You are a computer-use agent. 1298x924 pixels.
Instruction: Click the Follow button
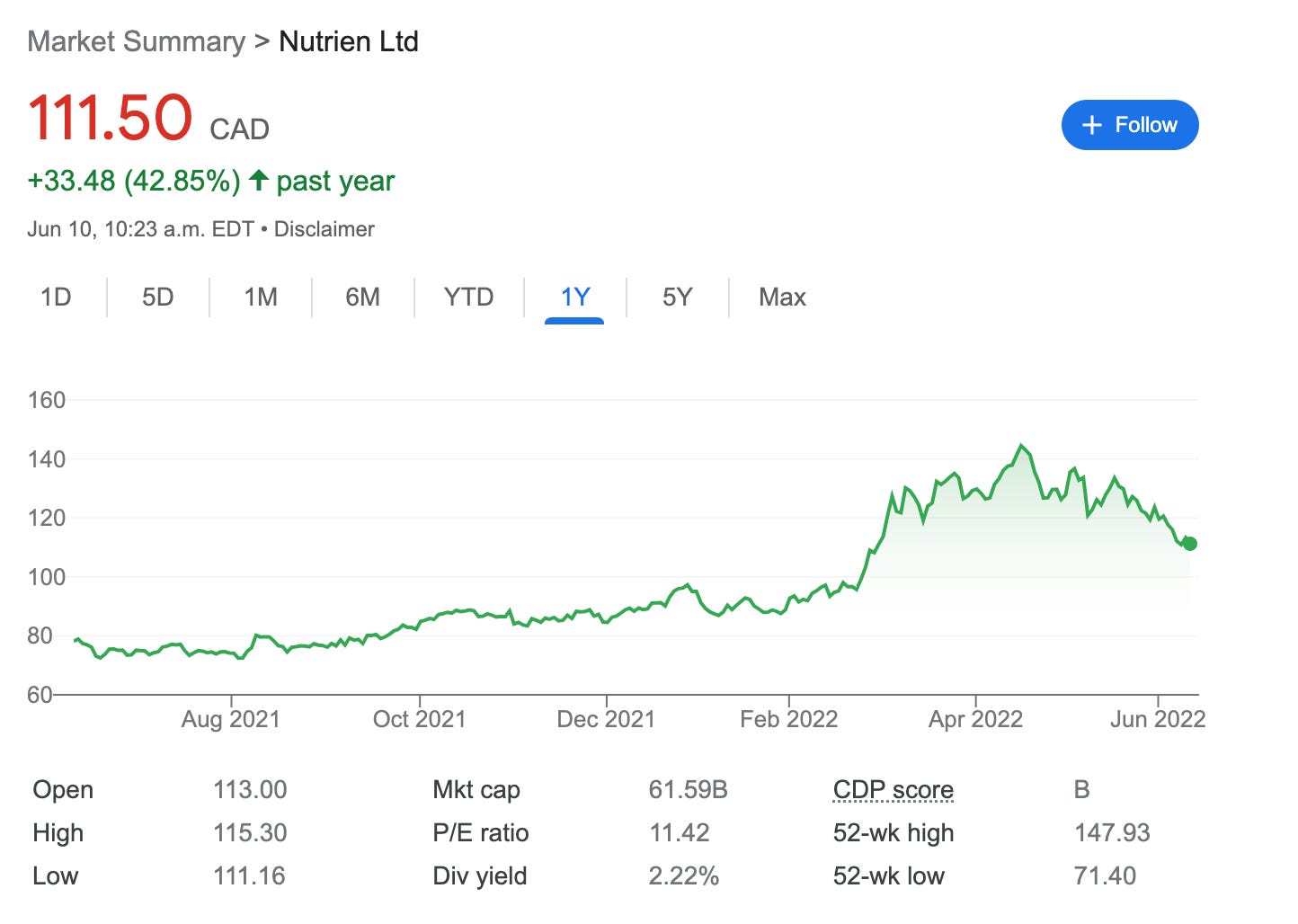[x=1130, y=124]
